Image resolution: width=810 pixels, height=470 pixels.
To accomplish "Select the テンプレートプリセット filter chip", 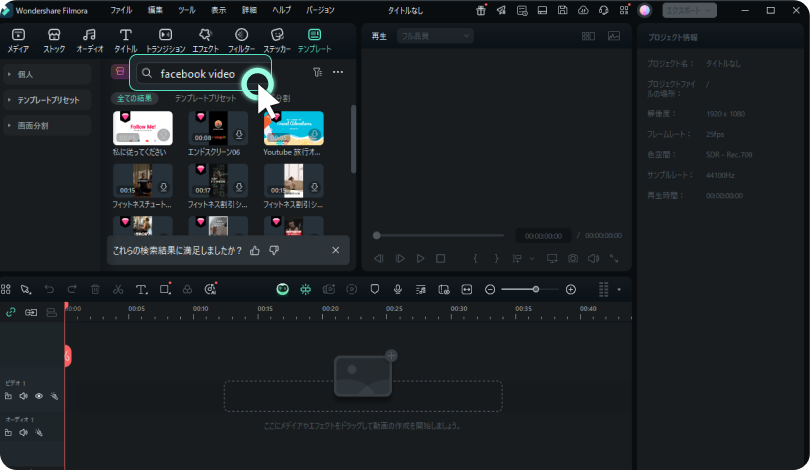I will point(205,98).
